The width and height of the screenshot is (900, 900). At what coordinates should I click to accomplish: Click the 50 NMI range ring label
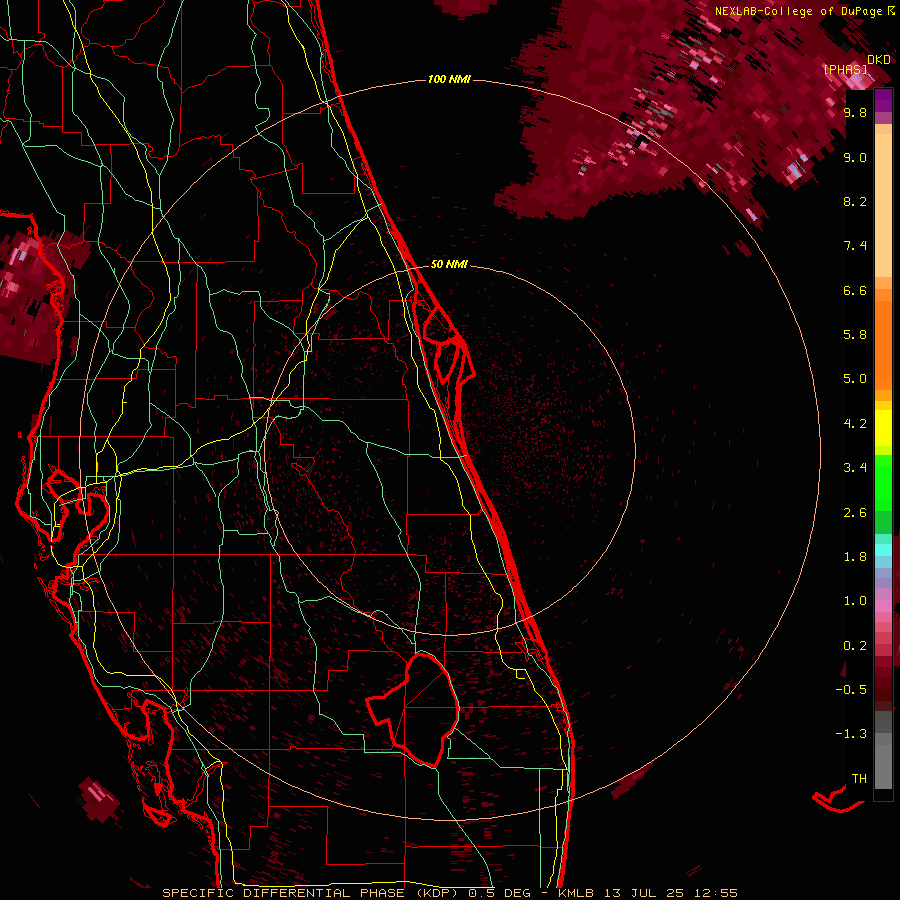[449, 264]
